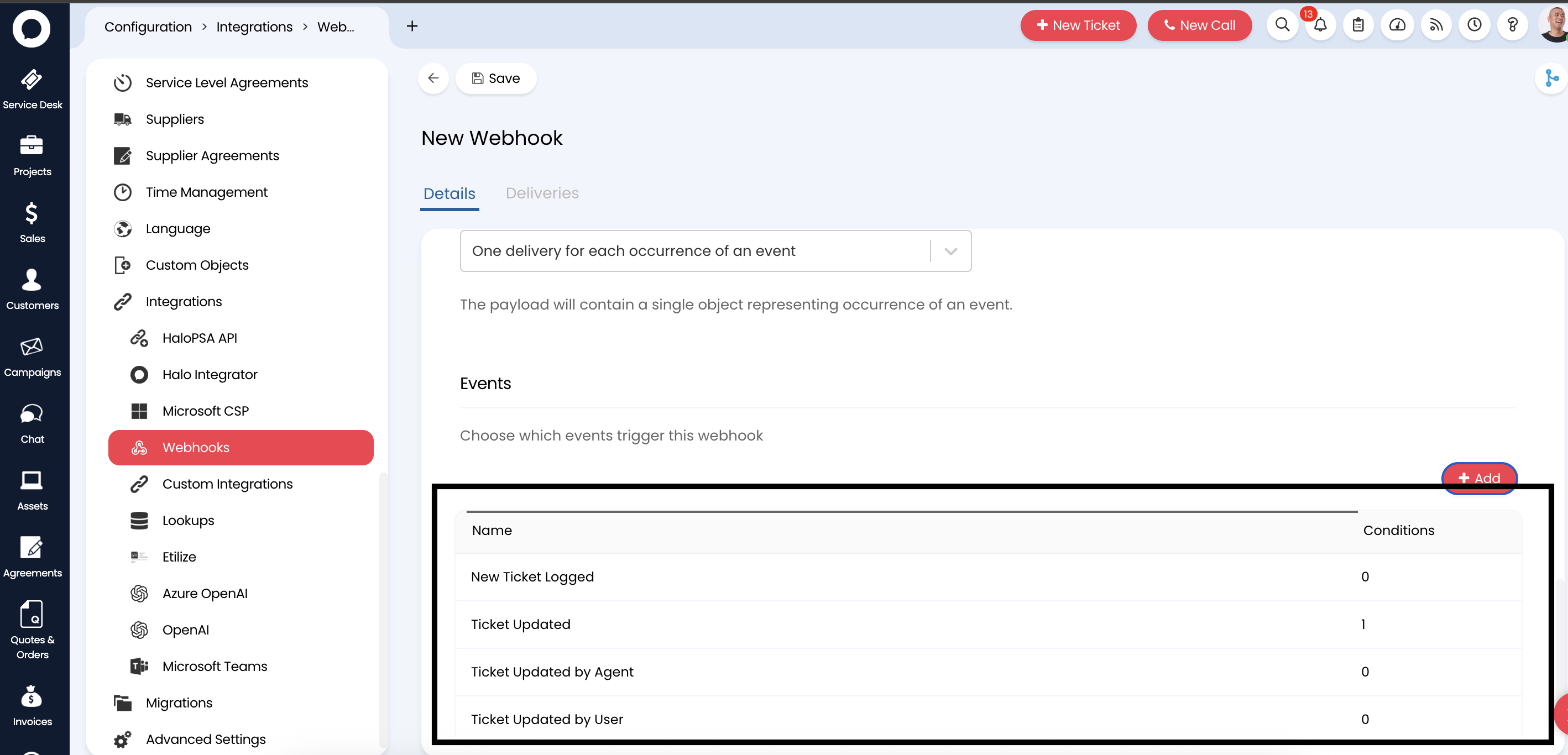
Task: Open the notifications bell with 13 alerts
Action: (x=1320, y=25)
